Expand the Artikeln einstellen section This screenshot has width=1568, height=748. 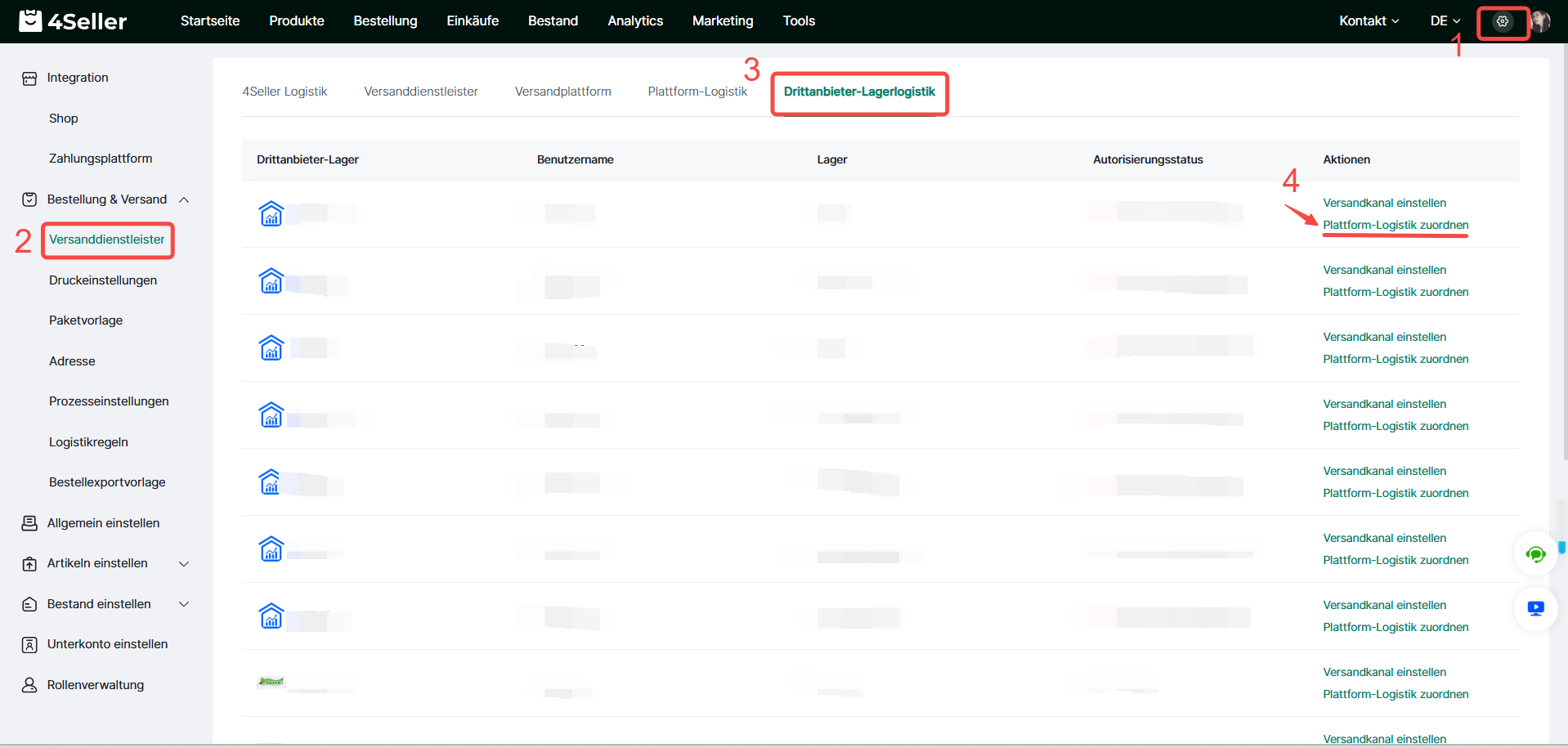tap(184, 563)
